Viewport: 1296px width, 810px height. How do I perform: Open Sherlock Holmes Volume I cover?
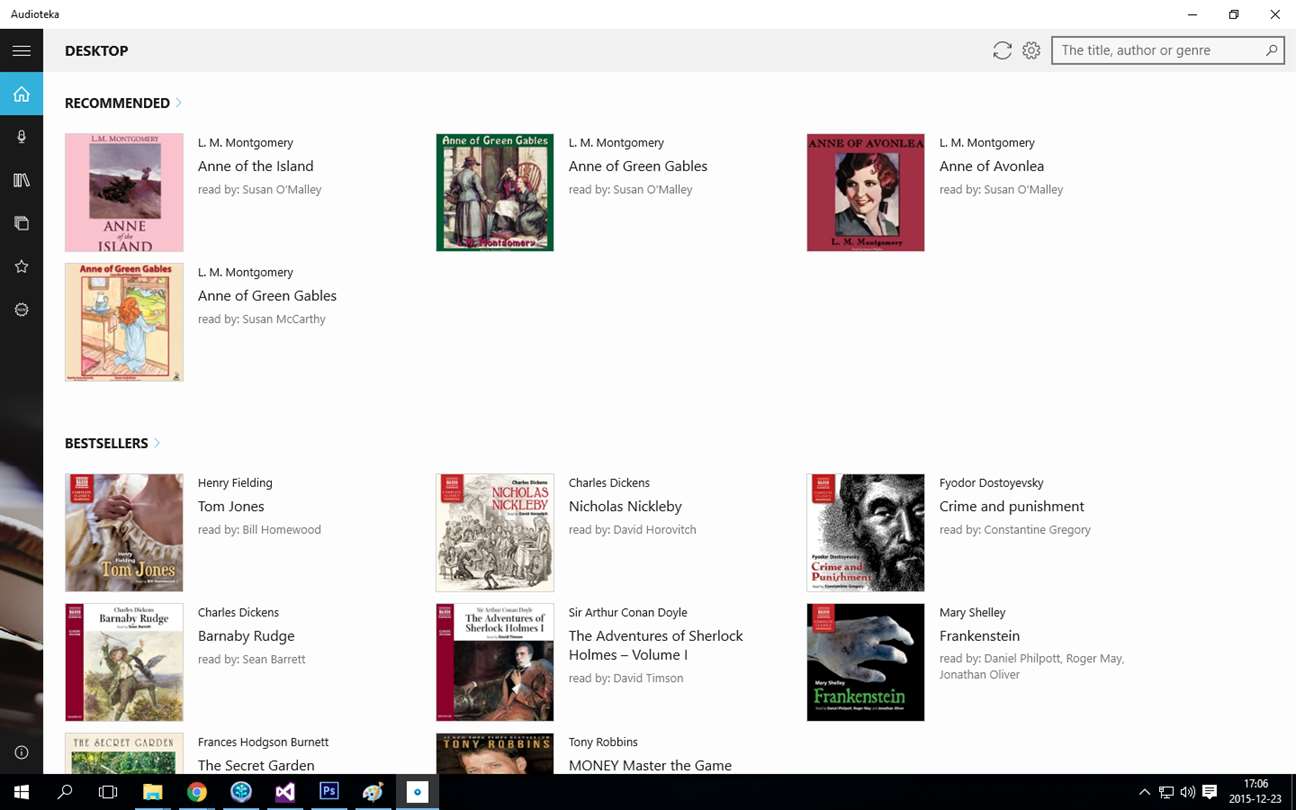pyautogui.click(x=495, y=662)
